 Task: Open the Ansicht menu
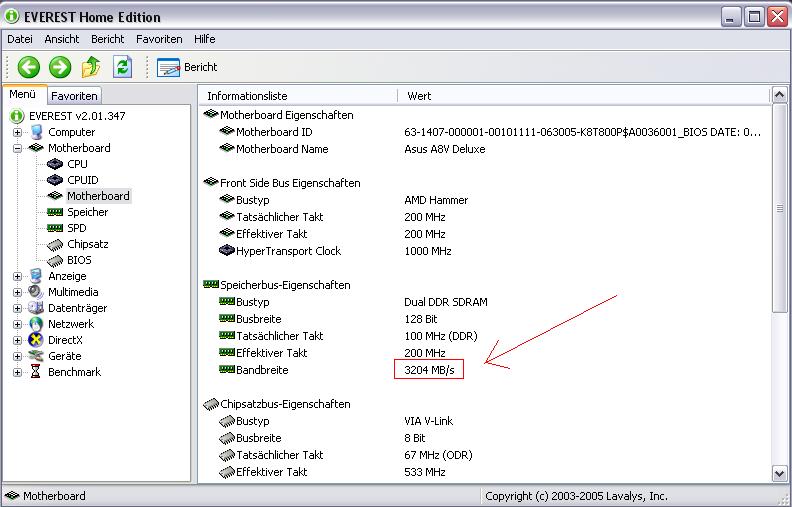click(x=62, y=39)
